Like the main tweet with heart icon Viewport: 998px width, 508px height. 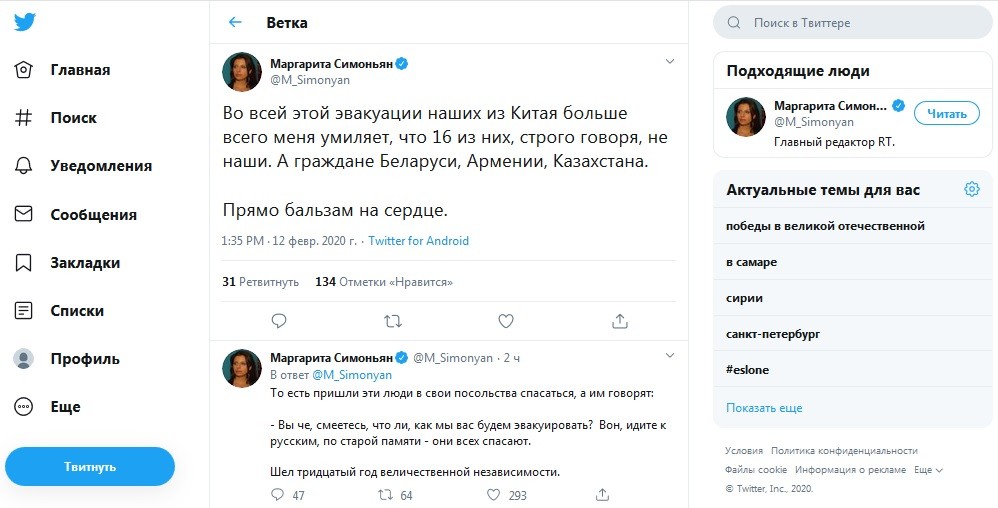[506, 321]
